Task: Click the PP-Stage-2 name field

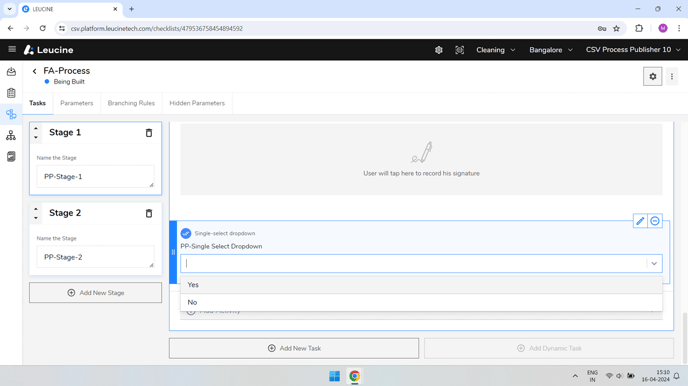Action: tap(96, 257)
